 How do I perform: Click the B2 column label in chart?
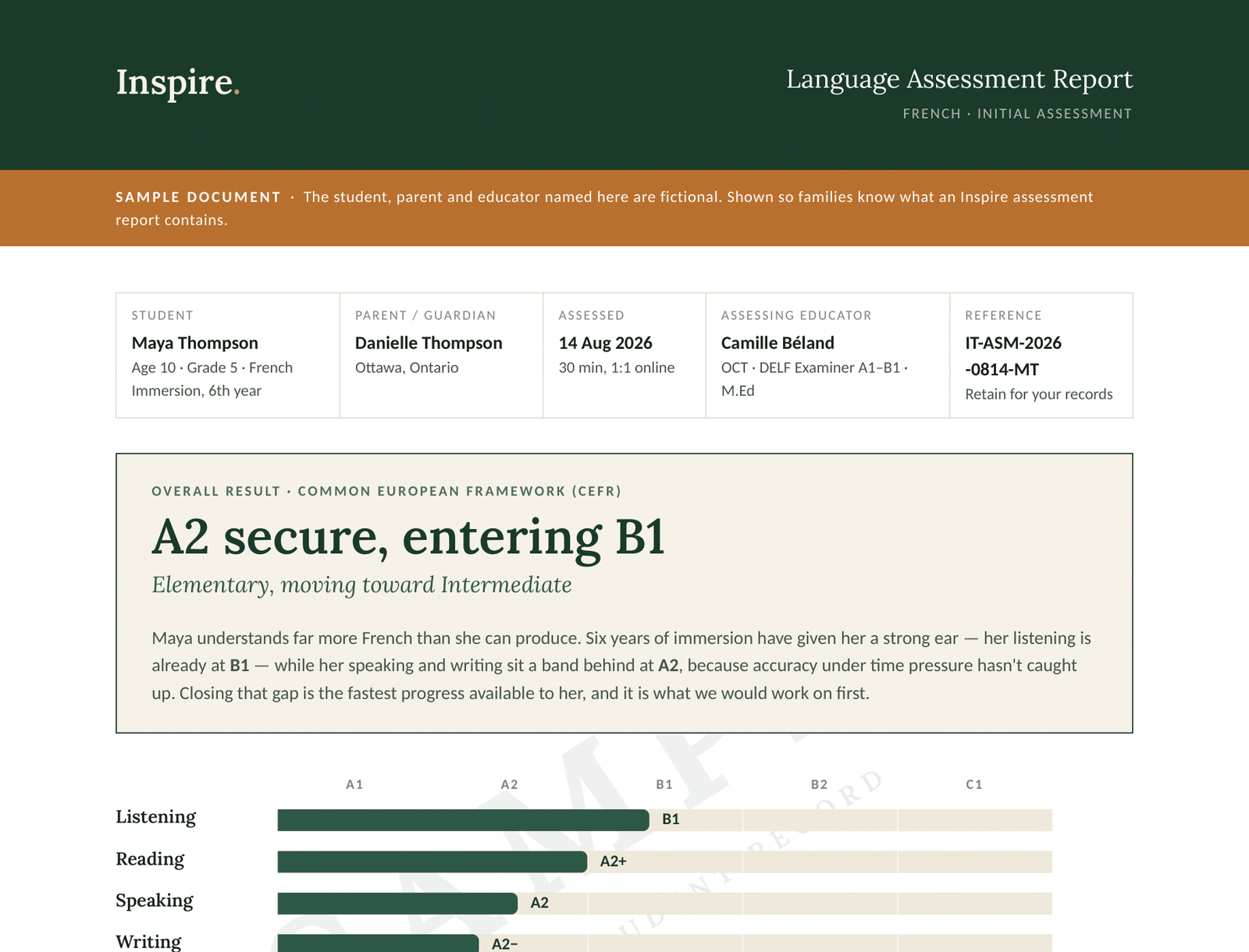tap(819, 784)
